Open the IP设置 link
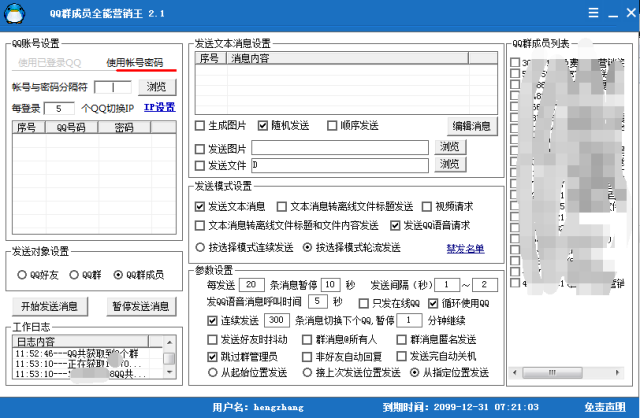The height and width of the screenshot is (418, 640). click(x=159, y=107)
